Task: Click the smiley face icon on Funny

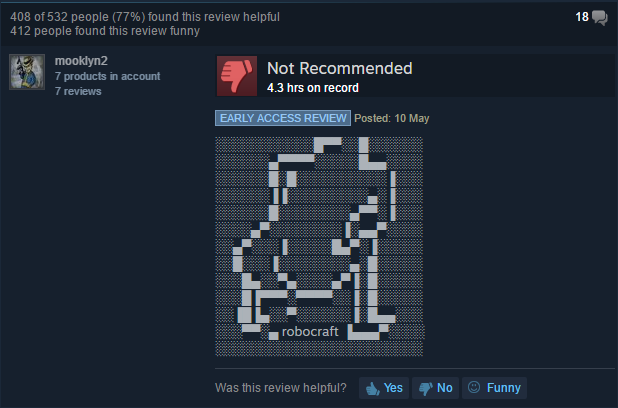Action: tap(474, 387)
